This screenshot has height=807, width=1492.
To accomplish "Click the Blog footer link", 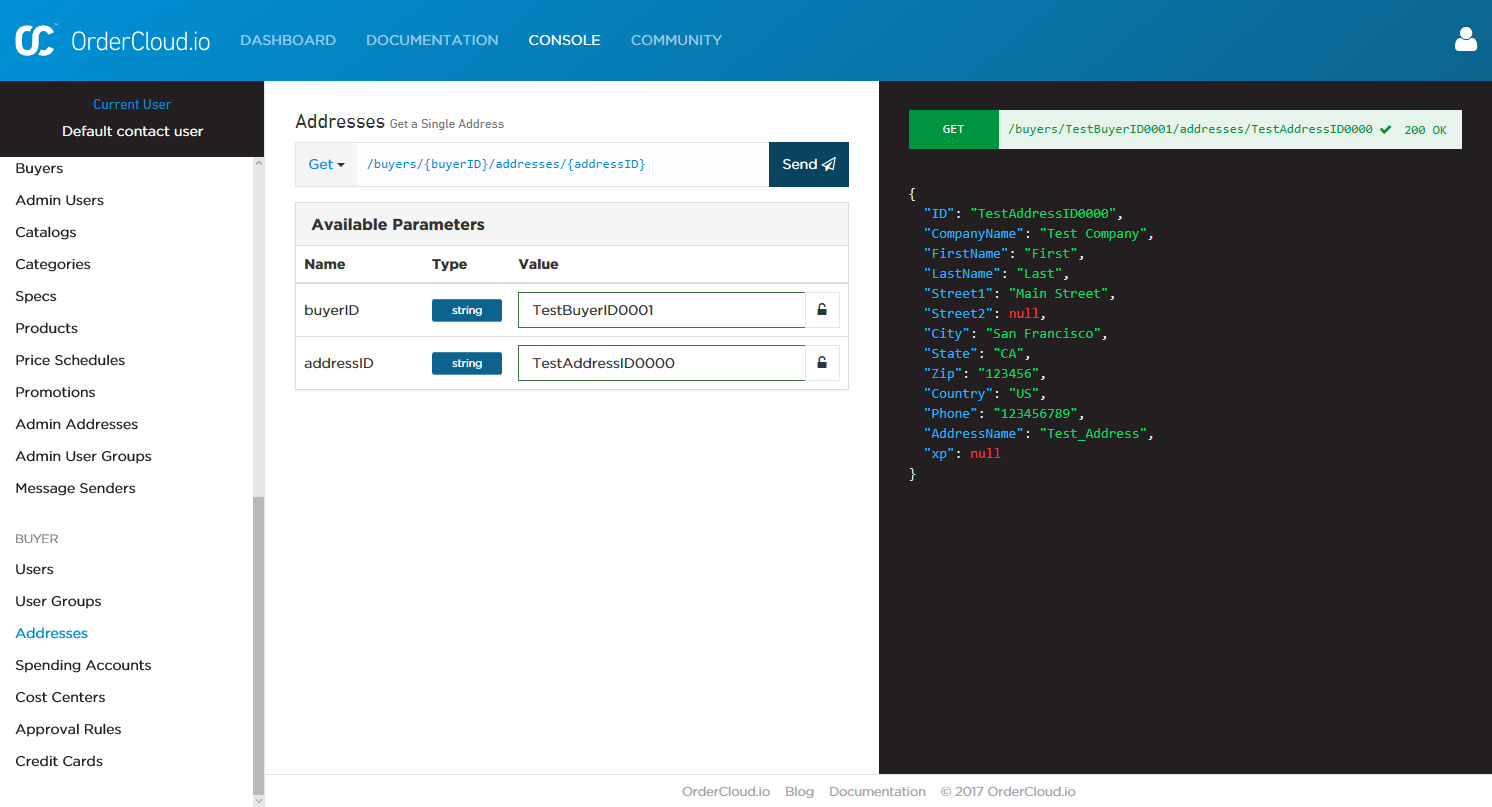I will click(x=799, y=791).
